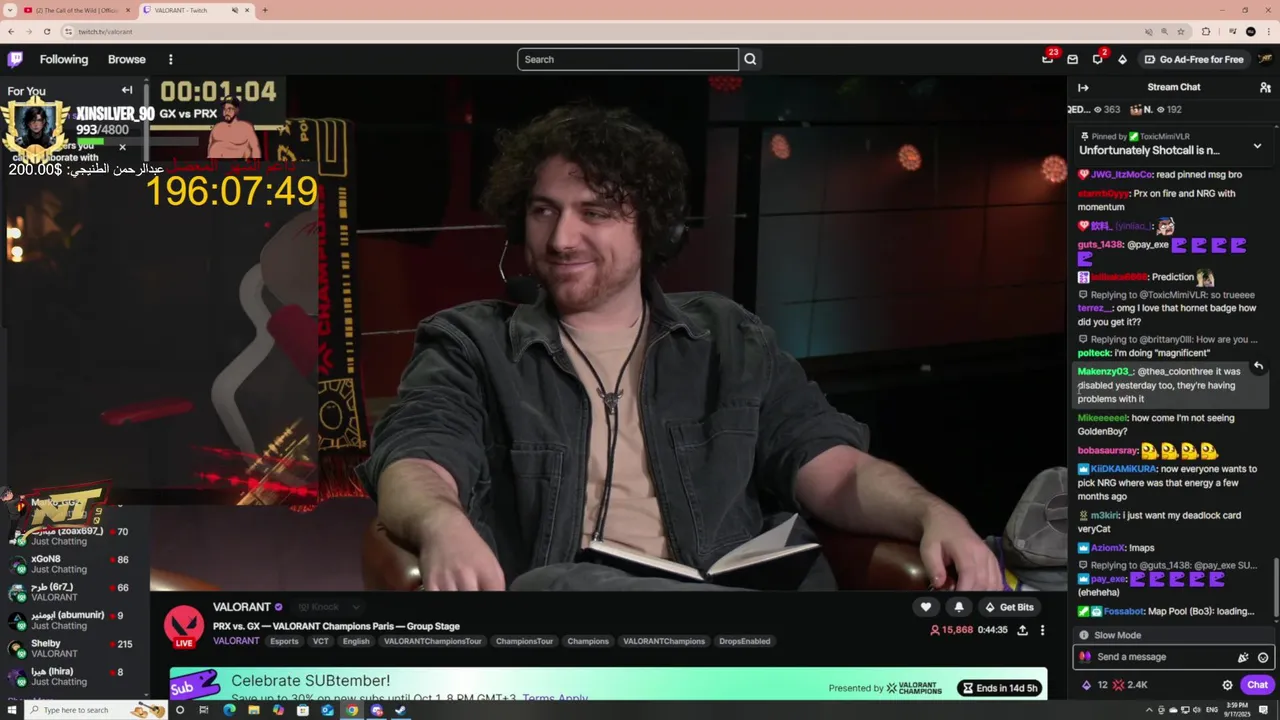1280x720 pixels.
Task: Click the share icon next to stream uptime
Action: pos(1022,630)
